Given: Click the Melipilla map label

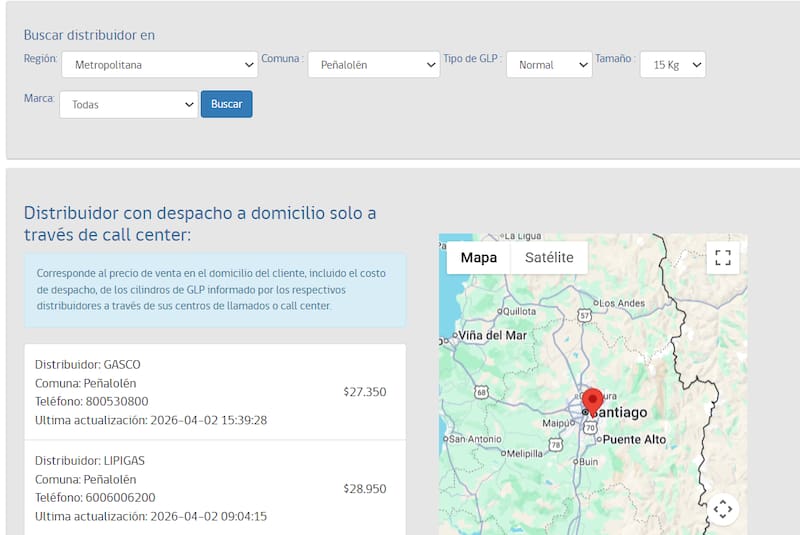Looking at the screenshot, I should pos(524,453).
